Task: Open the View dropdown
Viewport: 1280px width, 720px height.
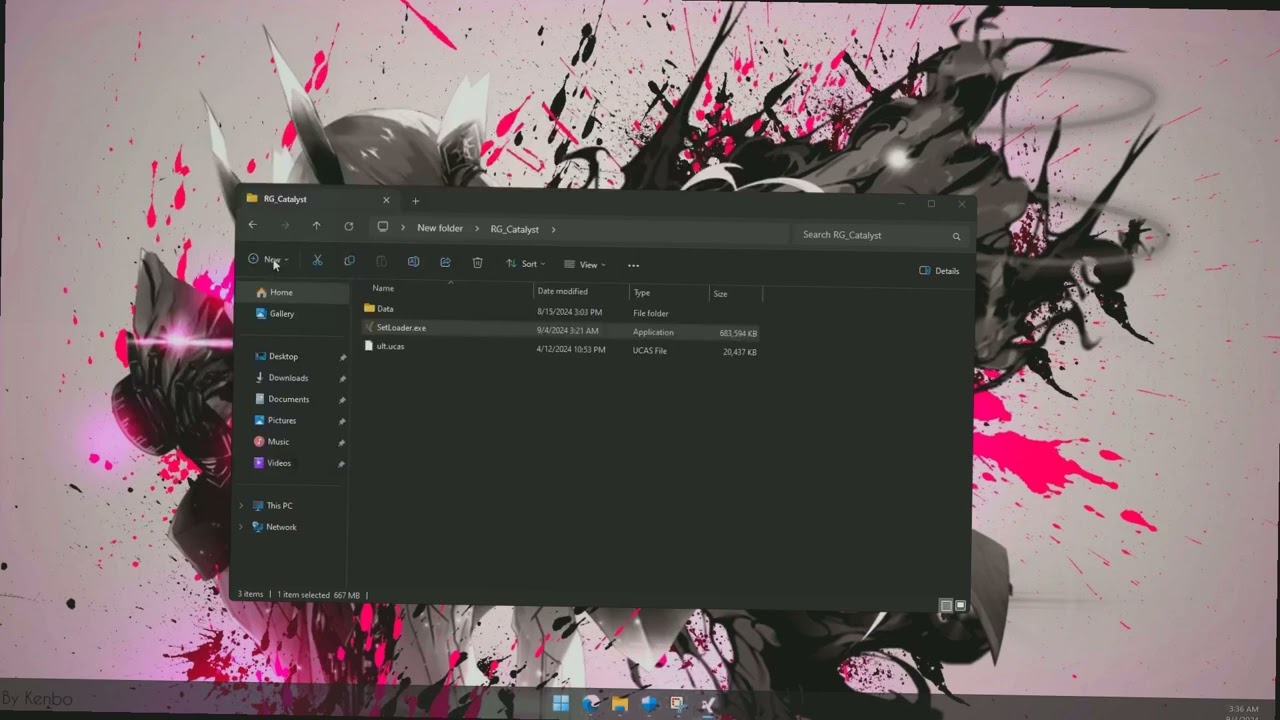Action: point(585,265)
